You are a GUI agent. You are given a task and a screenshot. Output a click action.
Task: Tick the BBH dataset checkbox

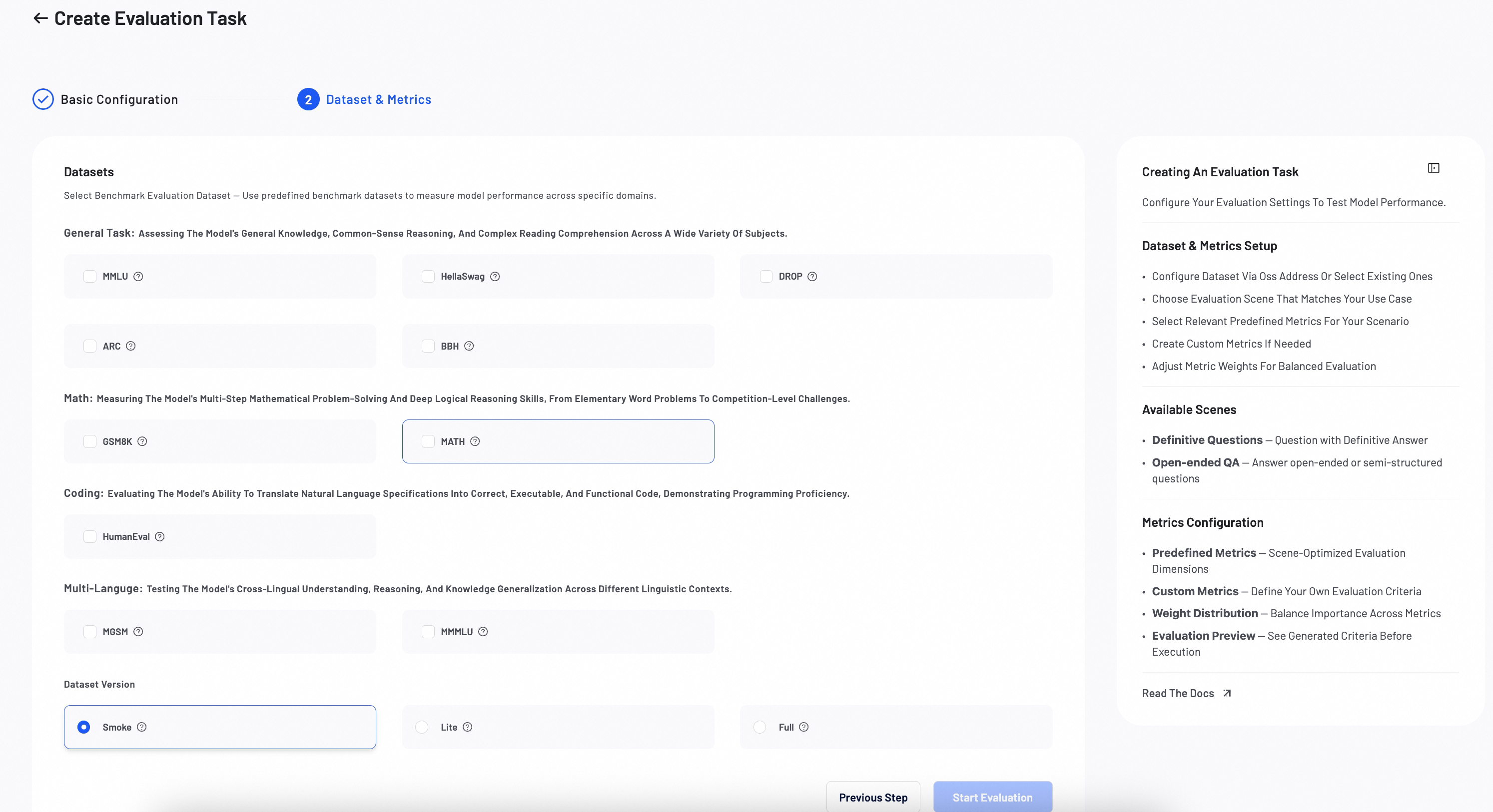428,346
